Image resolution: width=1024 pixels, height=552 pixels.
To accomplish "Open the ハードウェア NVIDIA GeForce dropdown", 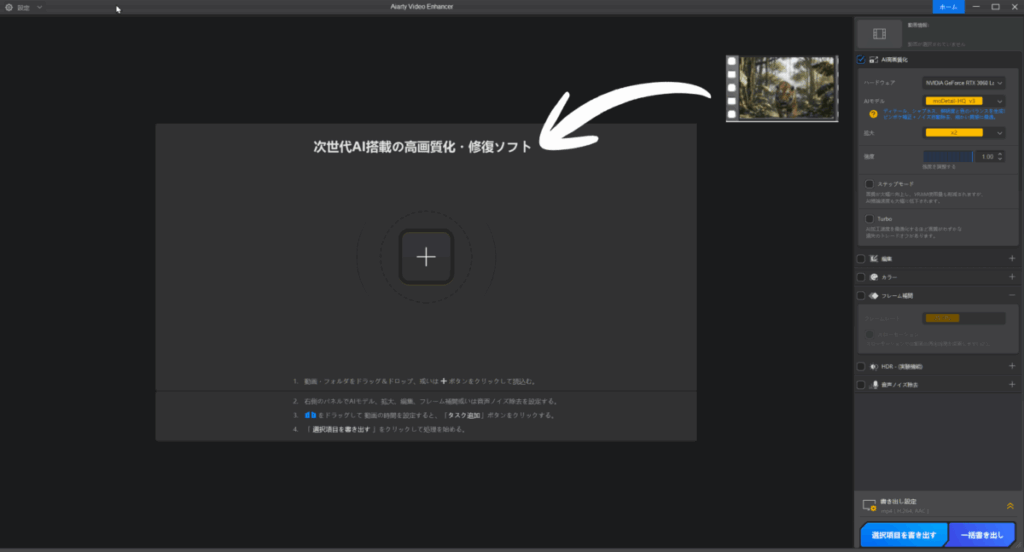I will pyautogui.click(x=964, y=83).
